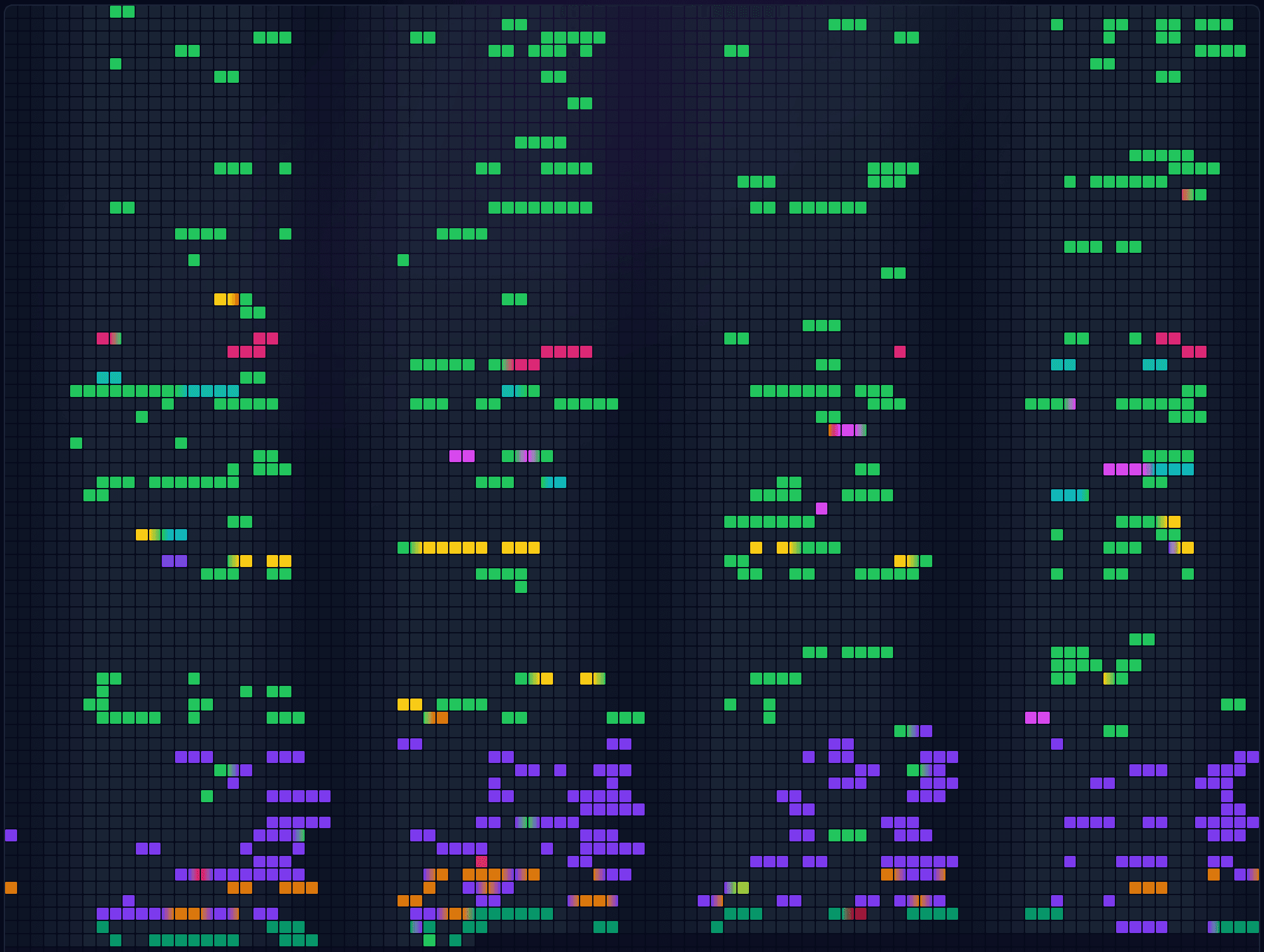Click the single hot-pink dotted cell above orange row

(482, 861)
